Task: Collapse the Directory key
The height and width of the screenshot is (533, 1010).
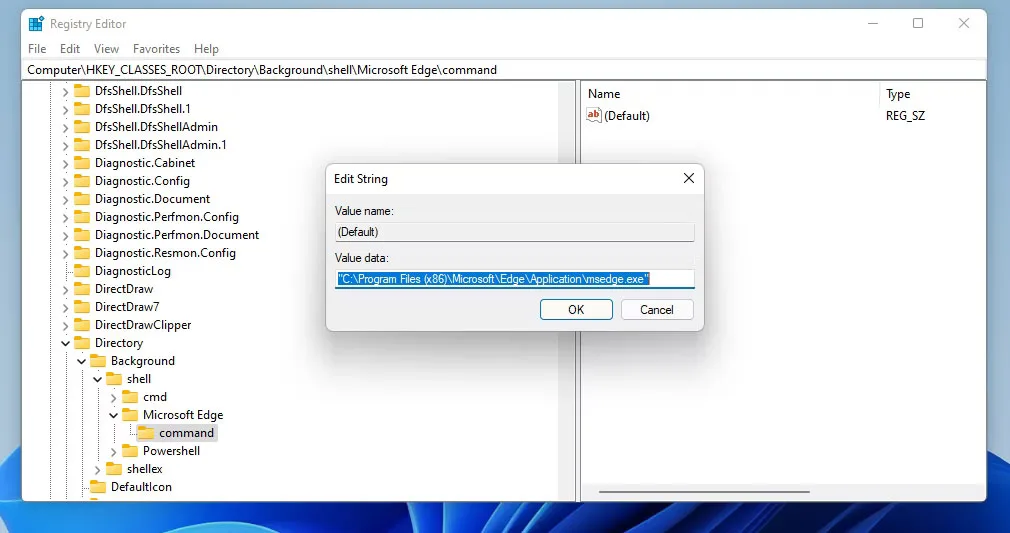Action: pyautogui.click(x=65, y=344)
